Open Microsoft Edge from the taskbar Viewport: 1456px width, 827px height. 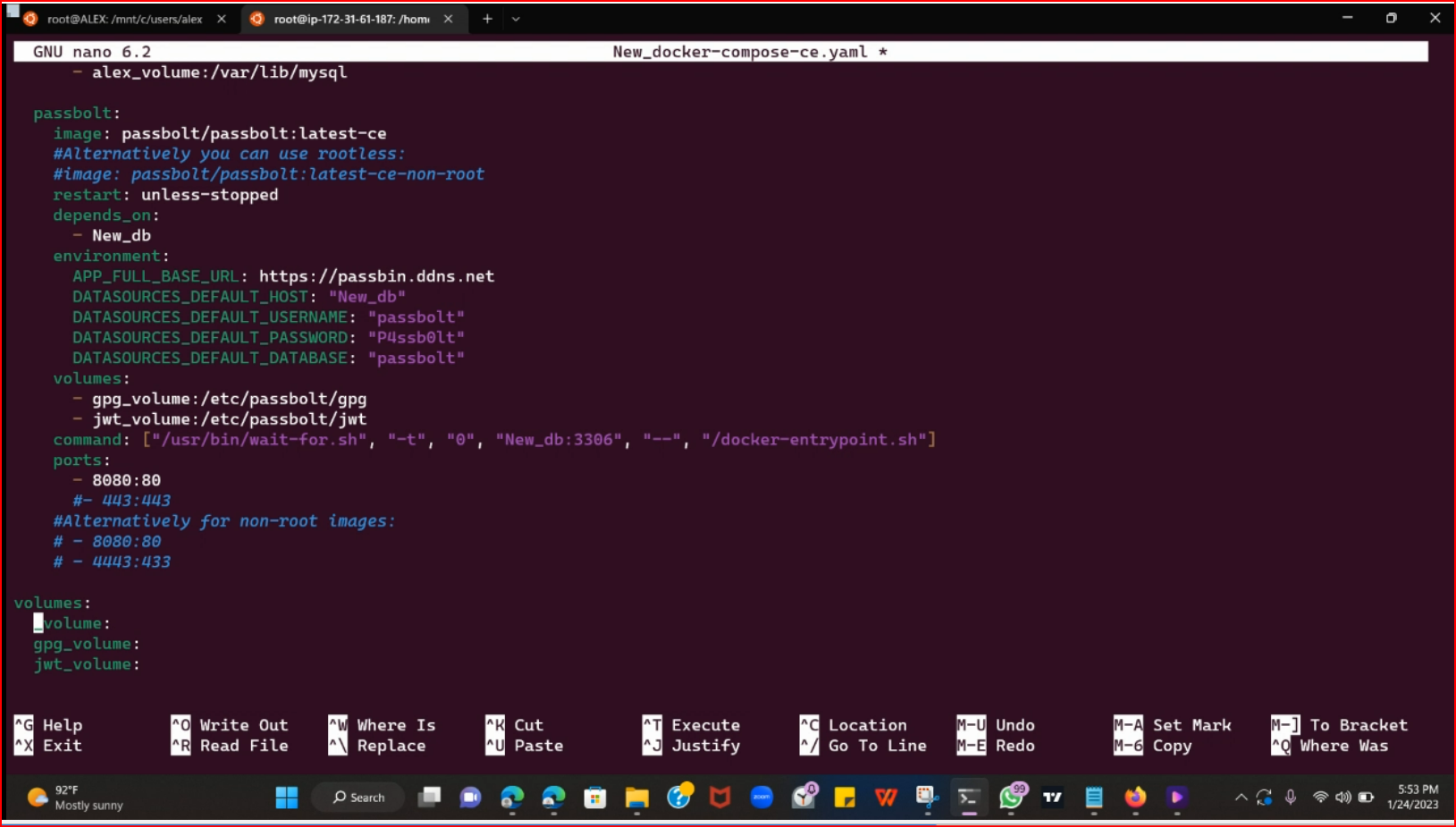point(511,797)
